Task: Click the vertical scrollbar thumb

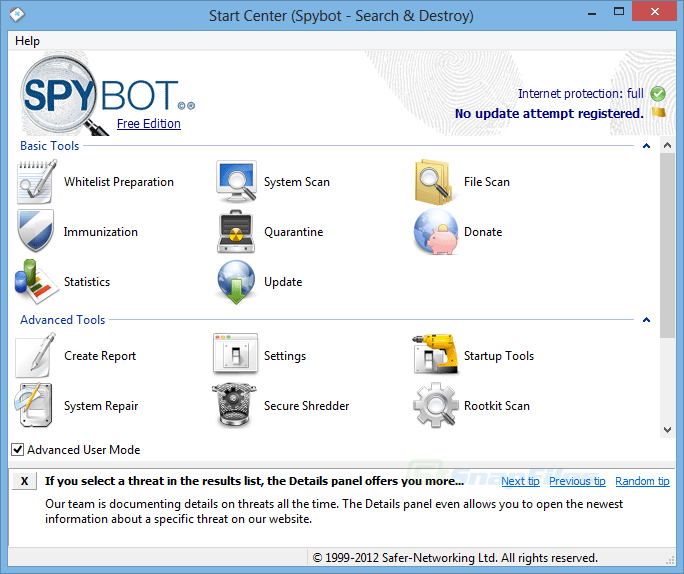Action: click(x=667, y=245)
